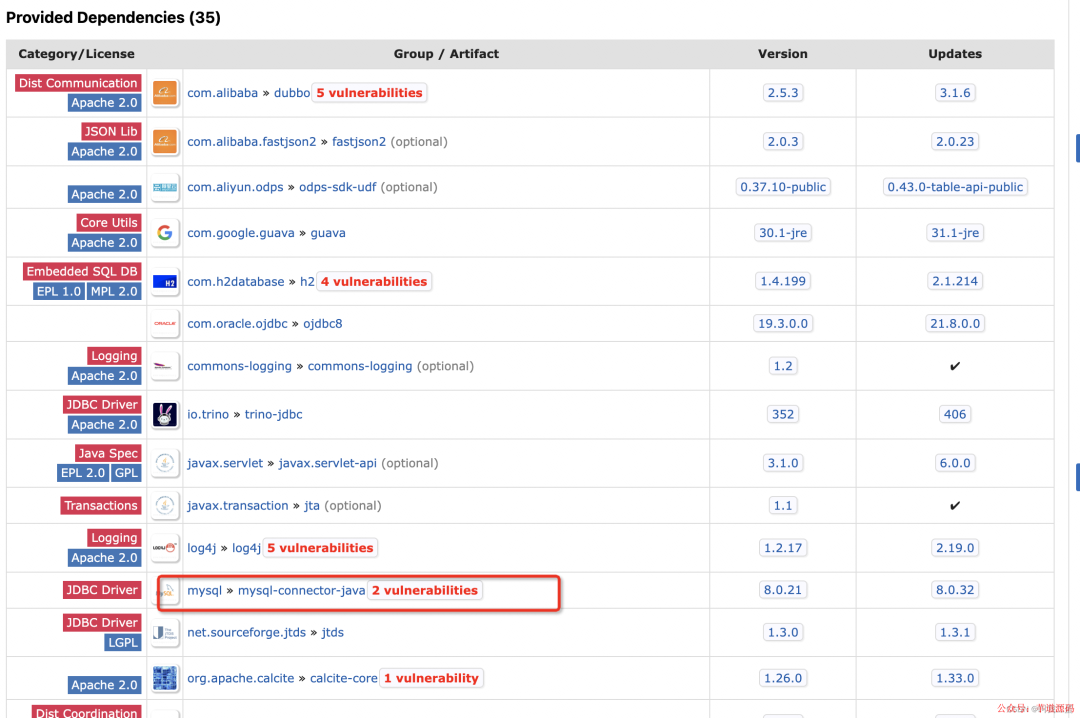This screenshot has width=1080, height=718.
Task: Select ojdbc8 version 19.3.0.0
Action: tap(783, 323)
